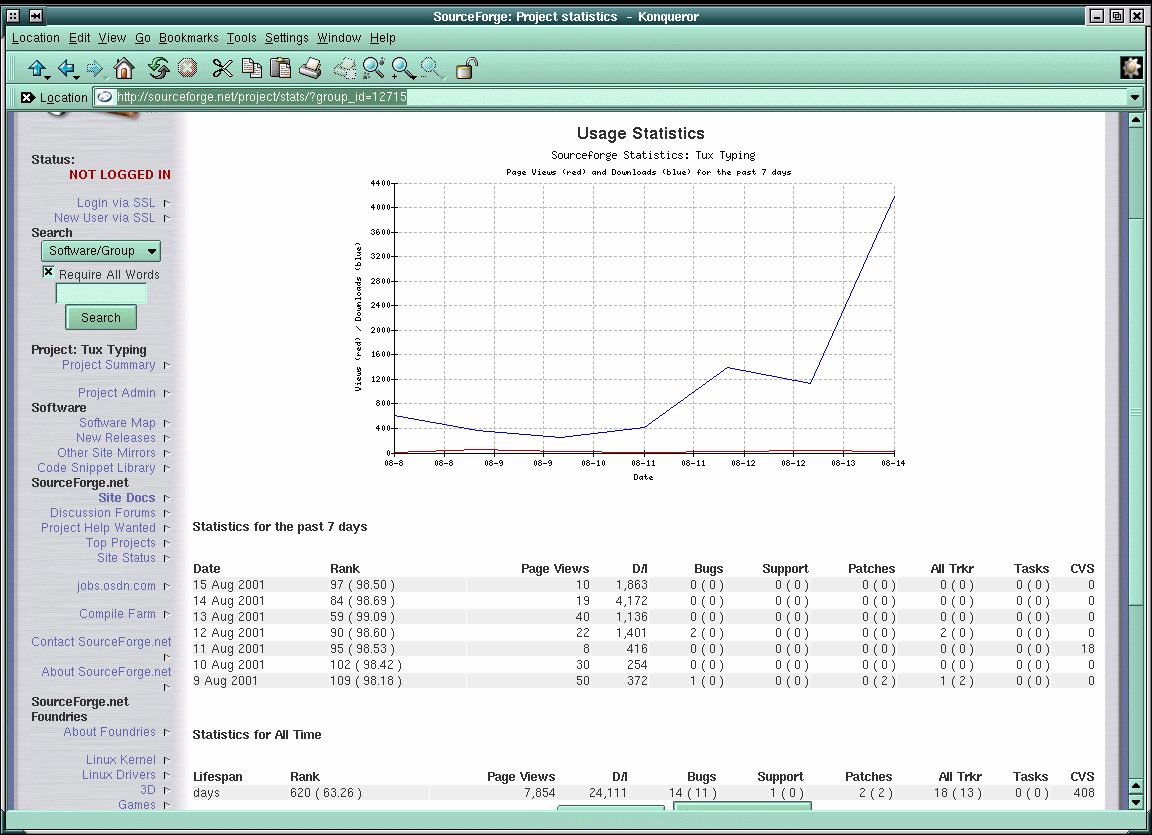
Task: Open Code Snippet Library link
Action: (96, 468)
